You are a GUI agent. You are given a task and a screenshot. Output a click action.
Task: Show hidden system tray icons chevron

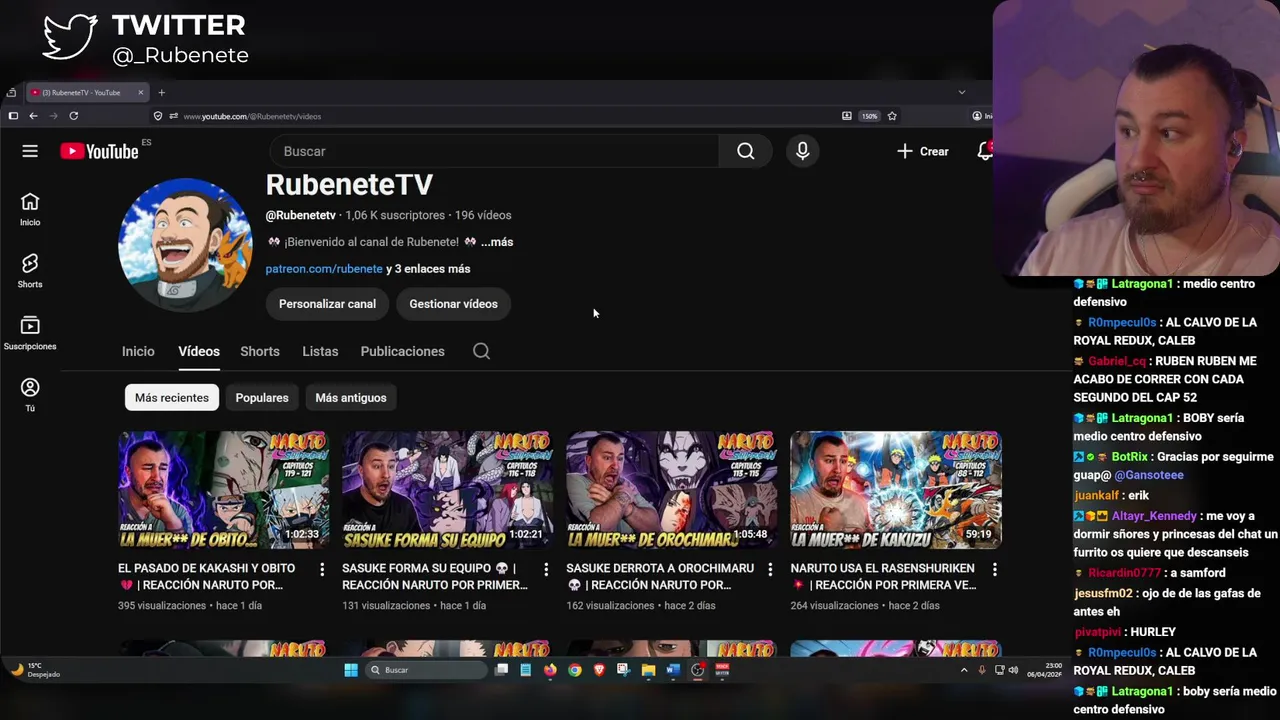tap(964, 670)
